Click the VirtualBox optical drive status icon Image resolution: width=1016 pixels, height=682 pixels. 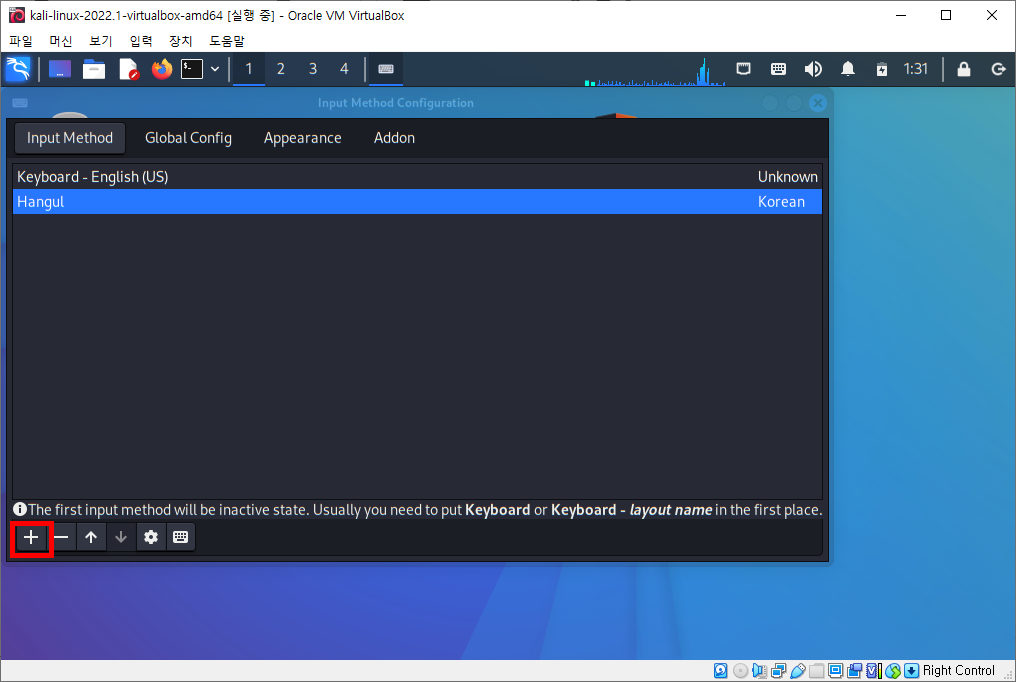click(x=740, y=670)
